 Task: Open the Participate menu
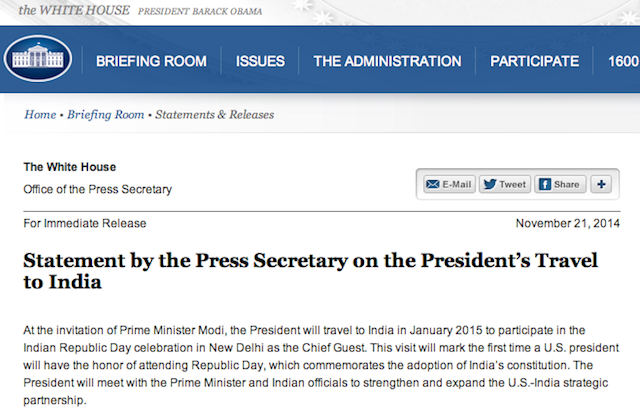534,61
